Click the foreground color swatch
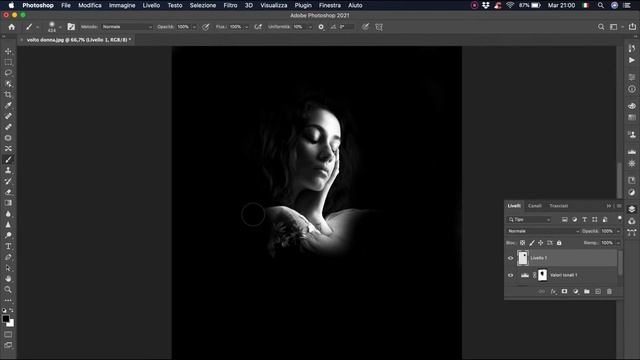 coord(6,319)
